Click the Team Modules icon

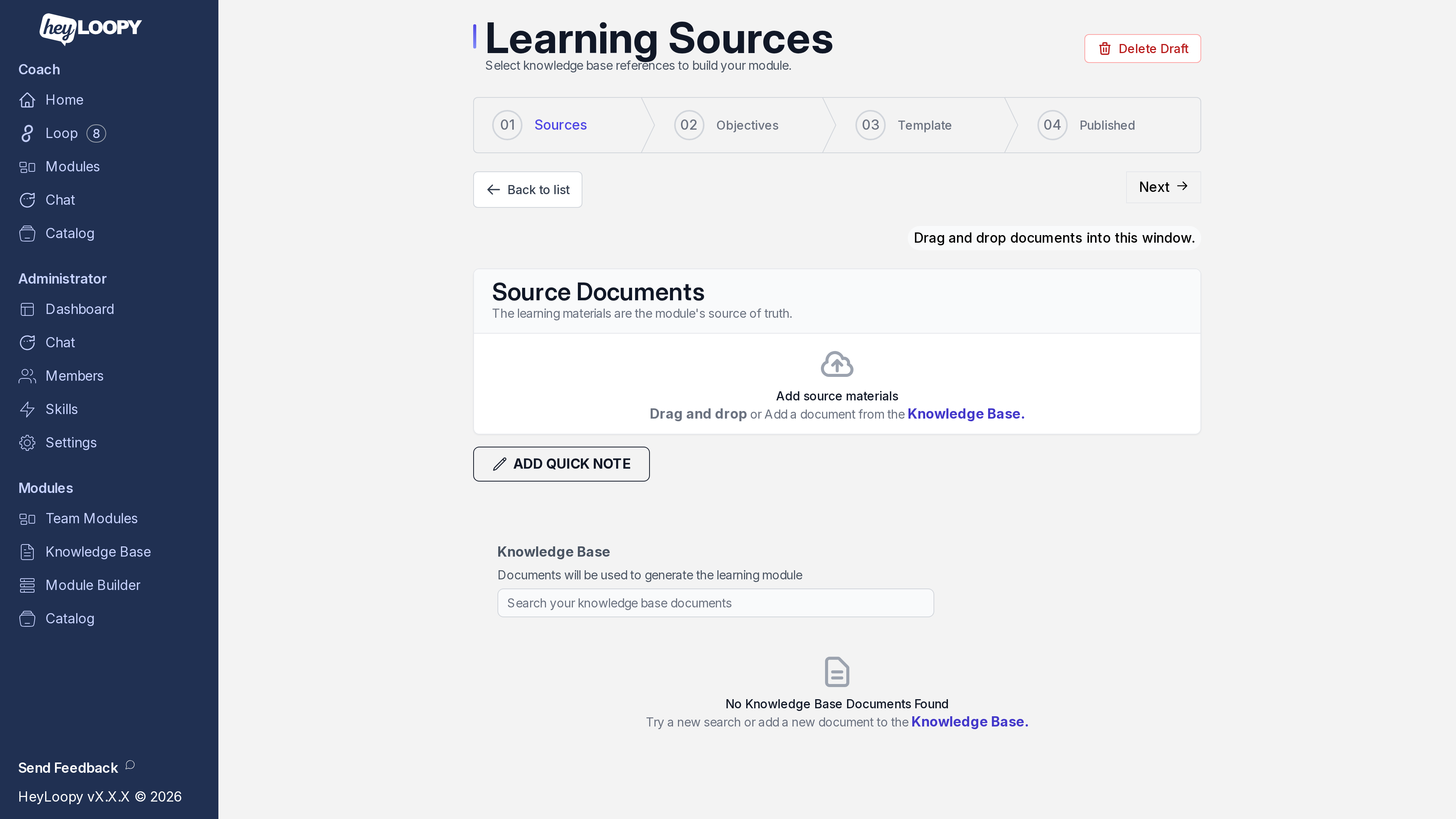click(27, 518)
